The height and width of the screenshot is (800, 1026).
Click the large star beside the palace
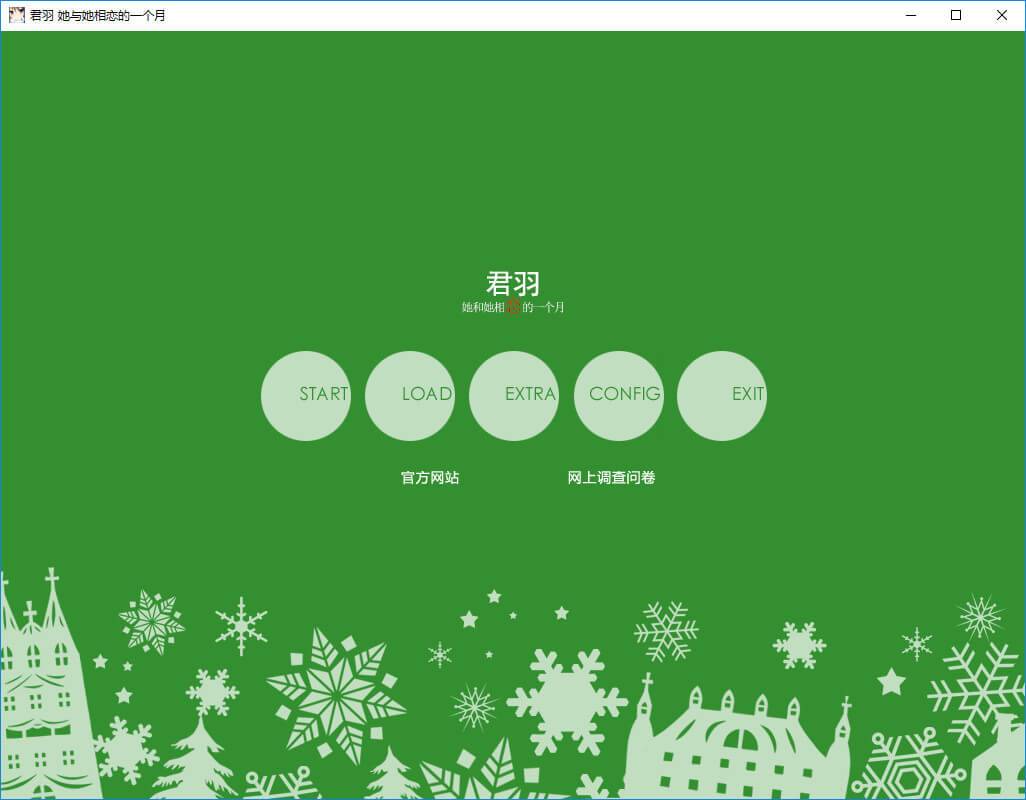pyautogui.click(x=890, y=683)
